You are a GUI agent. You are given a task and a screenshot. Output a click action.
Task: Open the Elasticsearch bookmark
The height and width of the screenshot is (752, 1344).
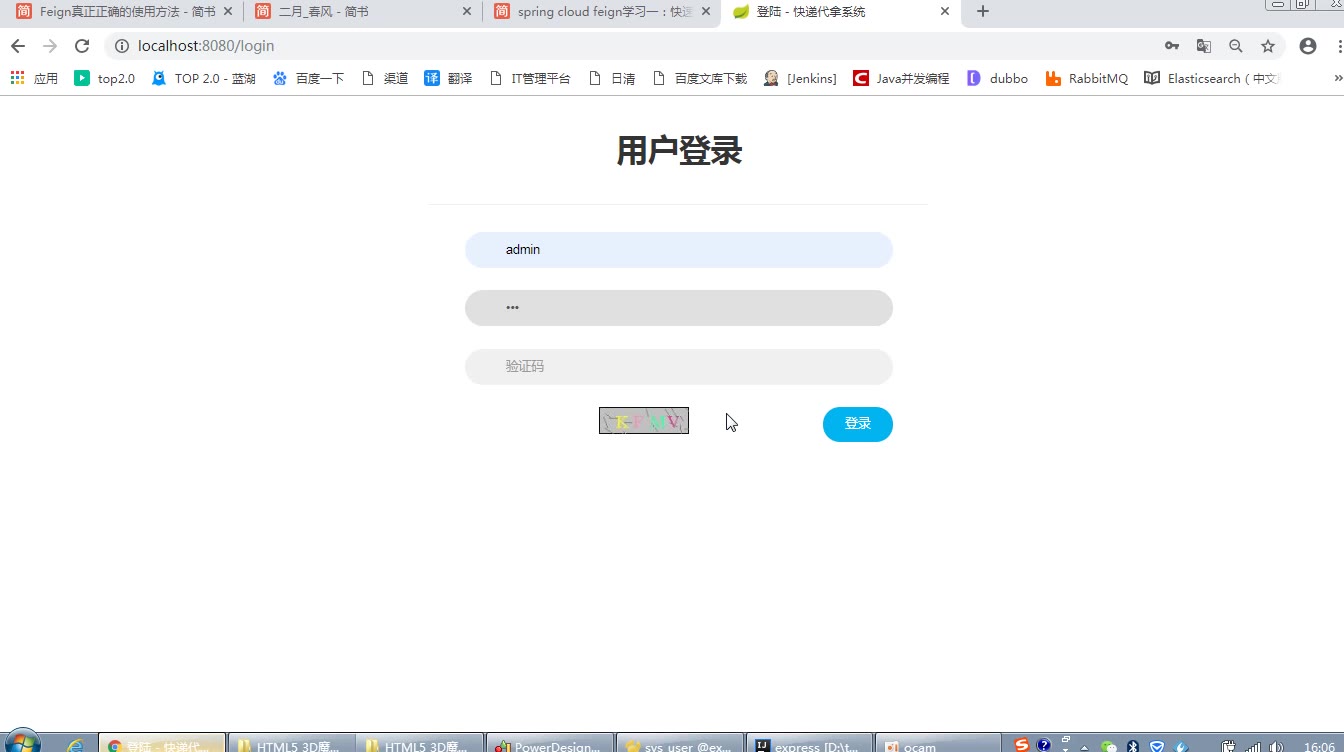pyautogui.click(x=1212, y=78)
